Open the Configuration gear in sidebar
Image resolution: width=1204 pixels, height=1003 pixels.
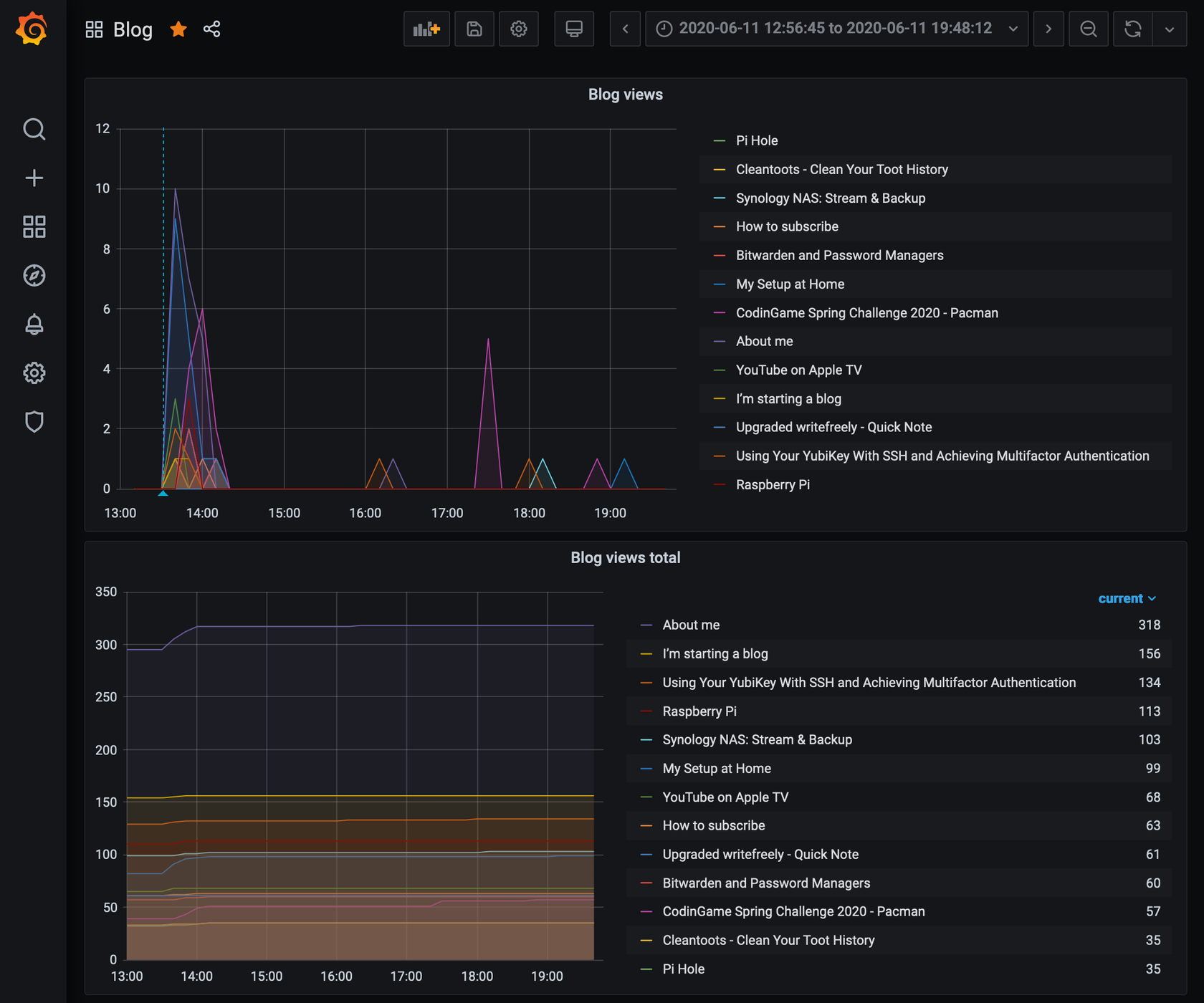tap(34, 373)
